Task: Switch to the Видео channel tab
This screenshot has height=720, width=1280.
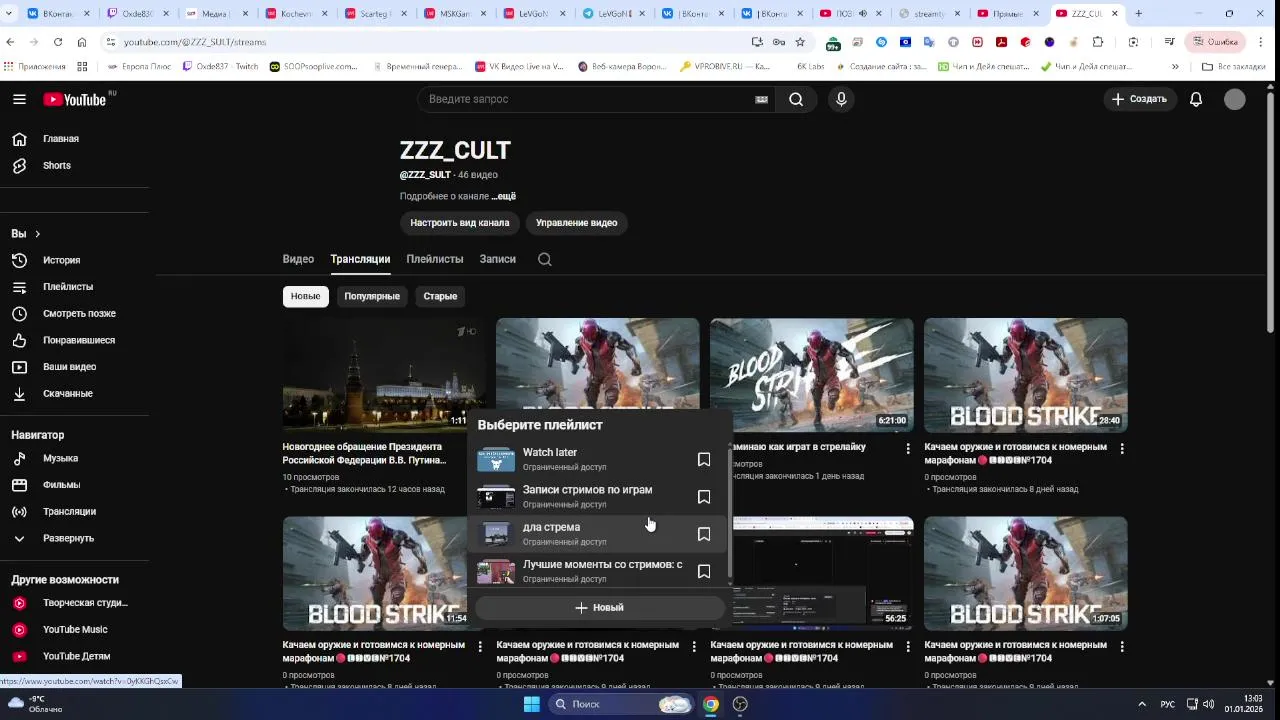Action: click(x=298, y=259)
